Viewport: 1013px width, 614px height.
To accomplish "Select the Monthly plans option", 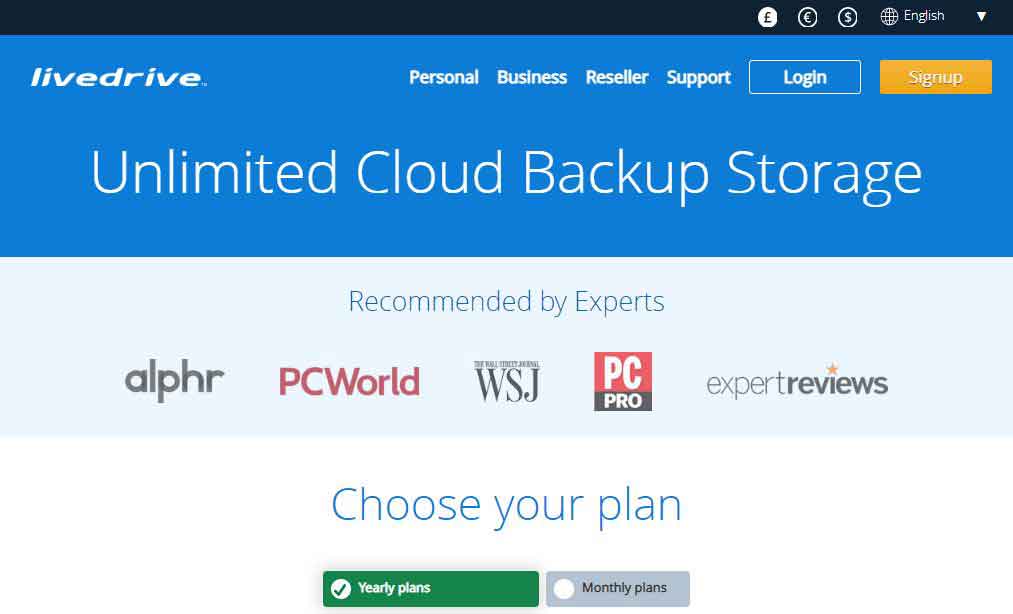I will pos(618,588).
